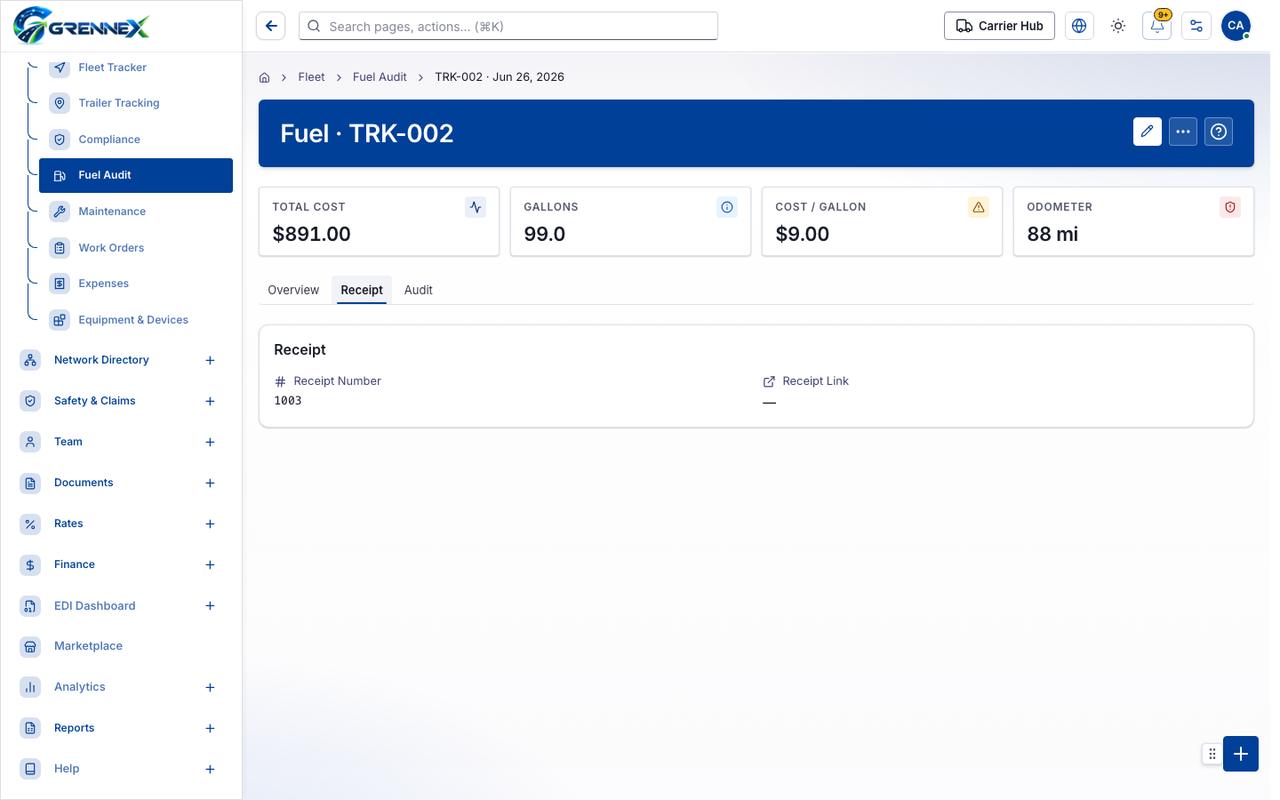Viewport: 1280px width, 800px height.
Task: Select the Receipt tab
Action: click(x=362, y=290)
